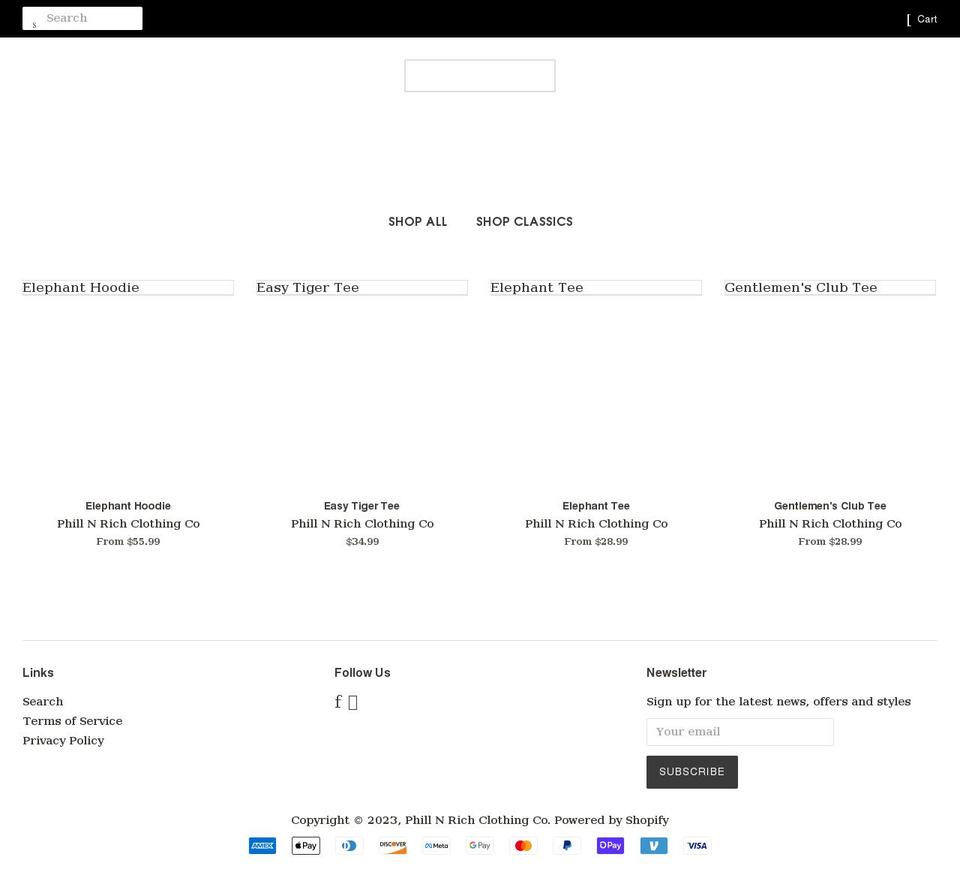Click the bold Easy Tiger Tee product title

362,506
